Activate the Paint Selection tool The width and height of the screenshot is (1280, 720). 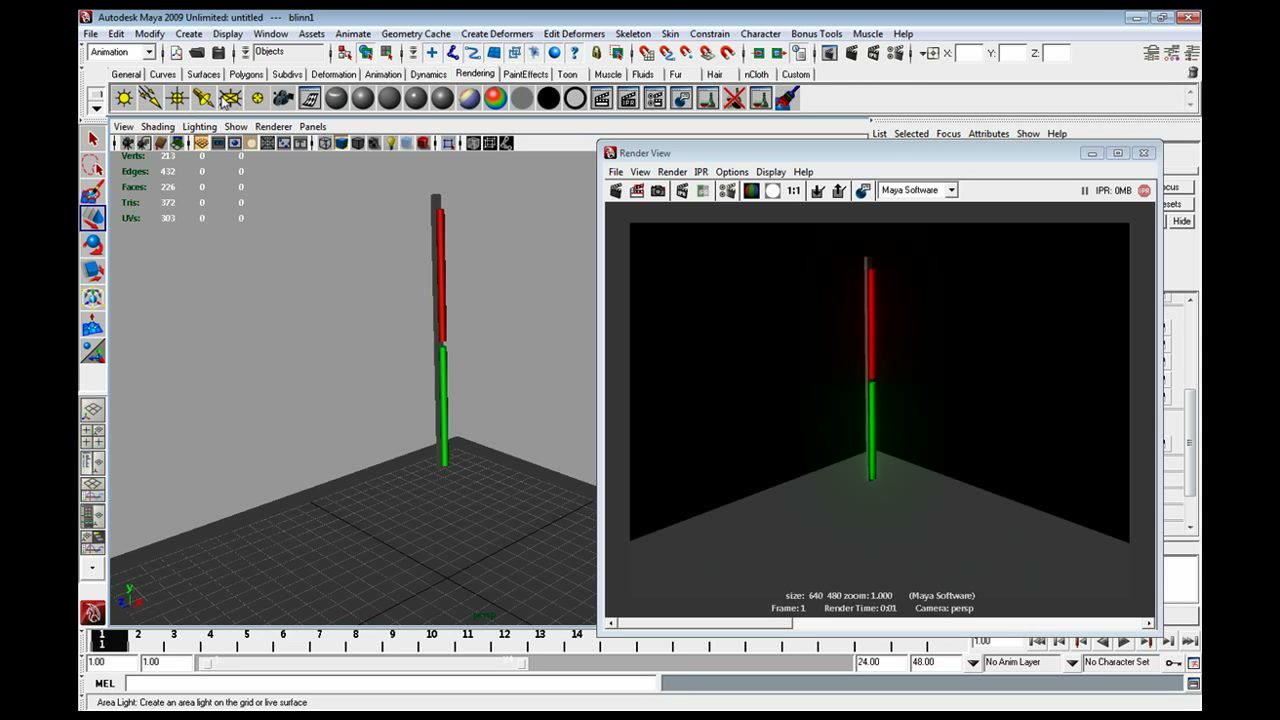(93, 192)
